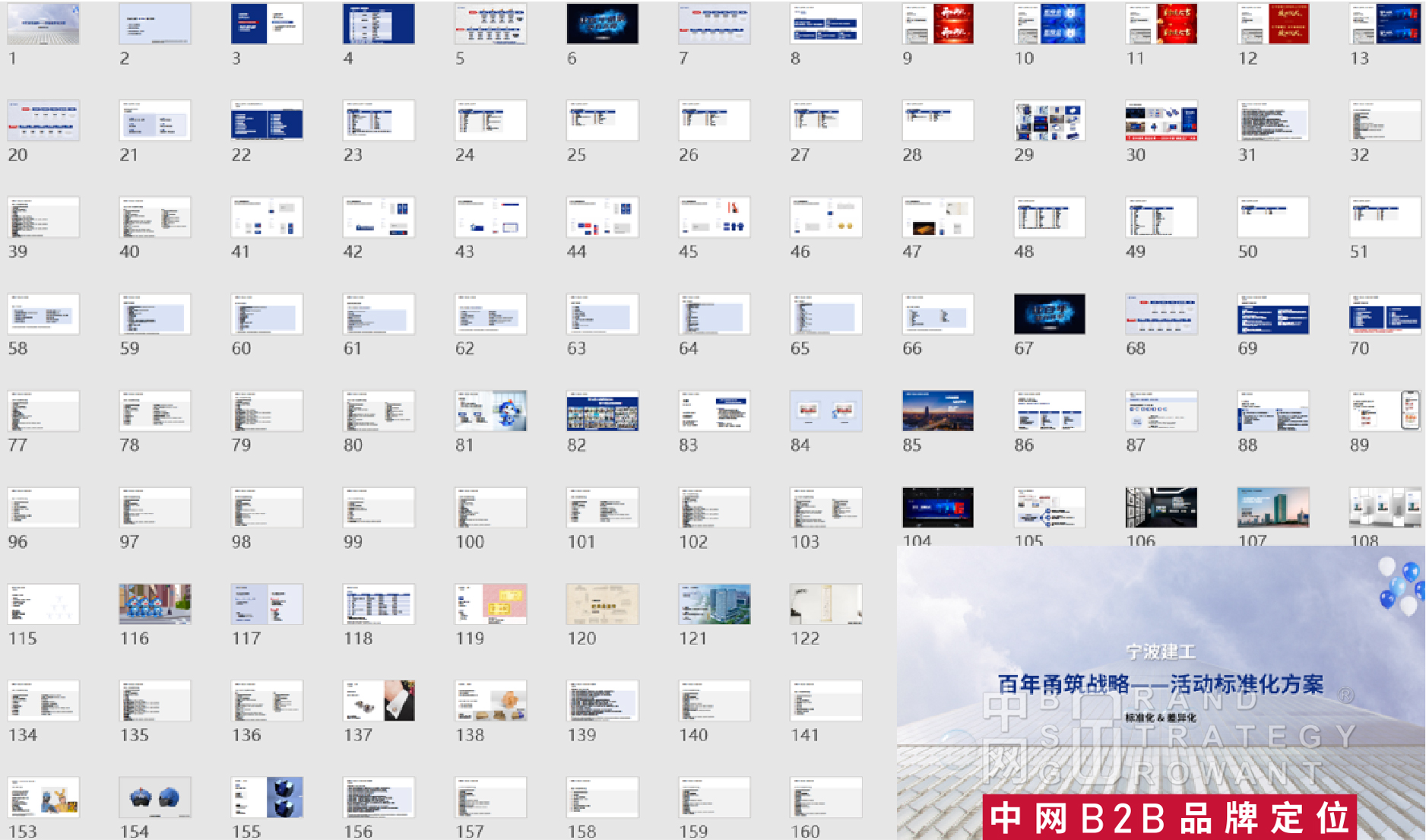Select slide 85 city skyline thumbnail

click(x=937, y=410)
